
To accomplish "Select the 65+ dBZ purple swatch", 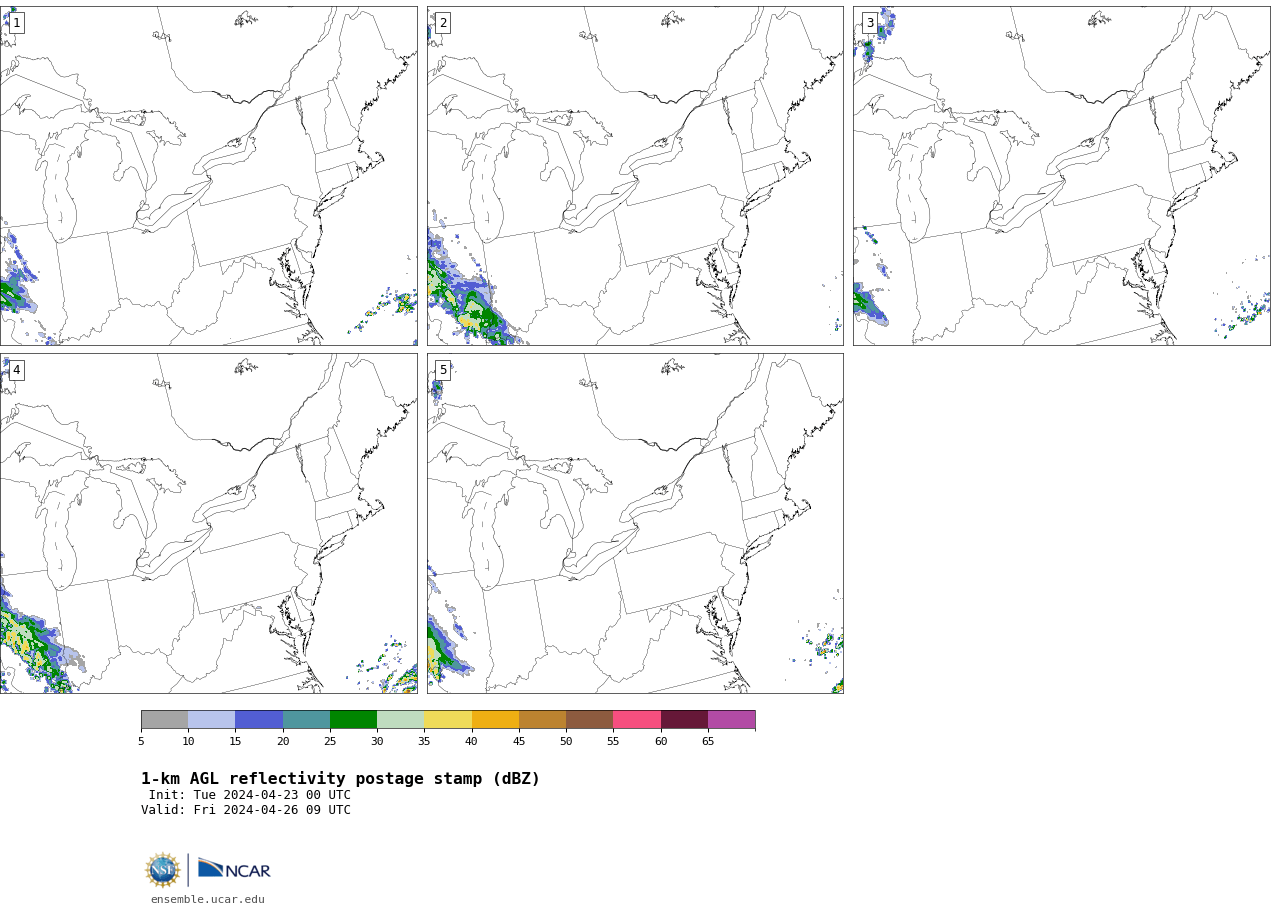I will click(x=731, y=720).
